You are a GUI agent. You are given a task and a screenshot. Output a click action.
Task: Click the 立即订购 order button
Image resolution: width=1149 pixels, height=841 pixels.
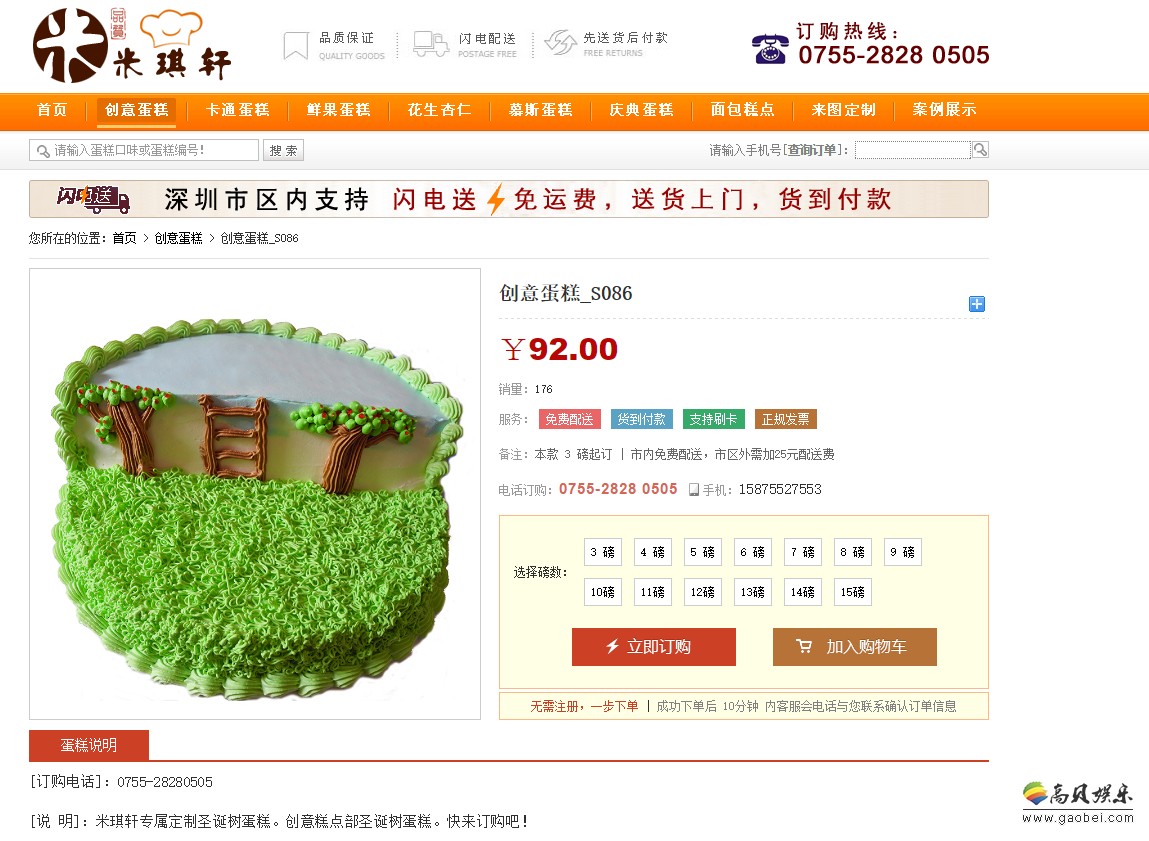654,647
